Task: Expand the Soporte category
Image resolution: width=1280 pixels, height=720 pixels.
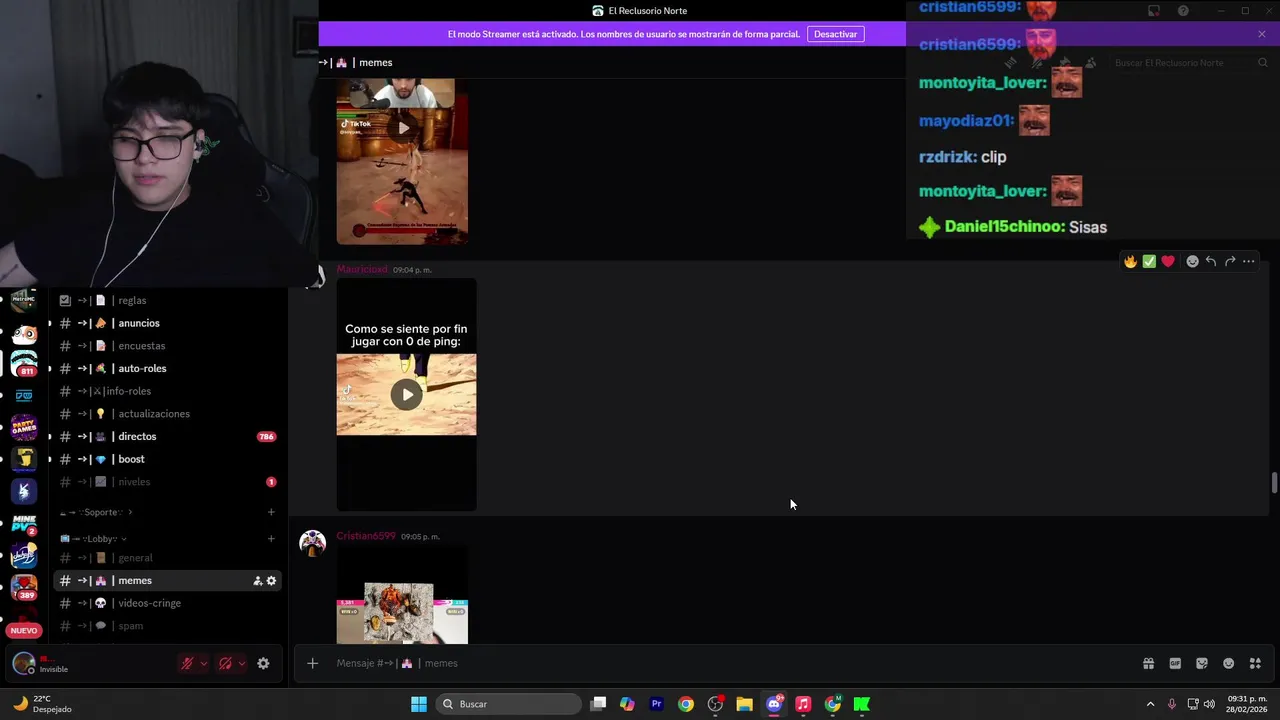Action: pyautogui.click(x=97, y=512)
